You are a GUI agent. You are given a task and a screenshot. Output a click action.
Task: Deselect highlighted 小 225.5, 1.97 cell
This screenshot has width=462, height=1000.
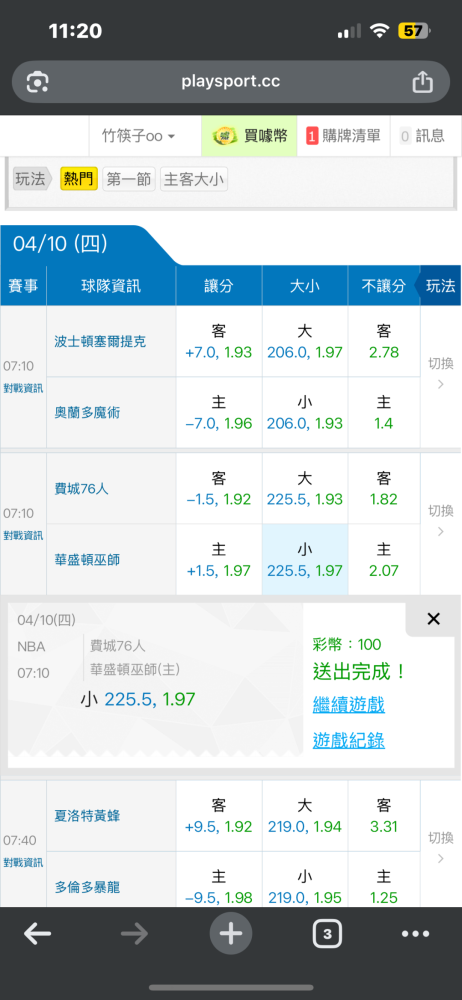305,560
